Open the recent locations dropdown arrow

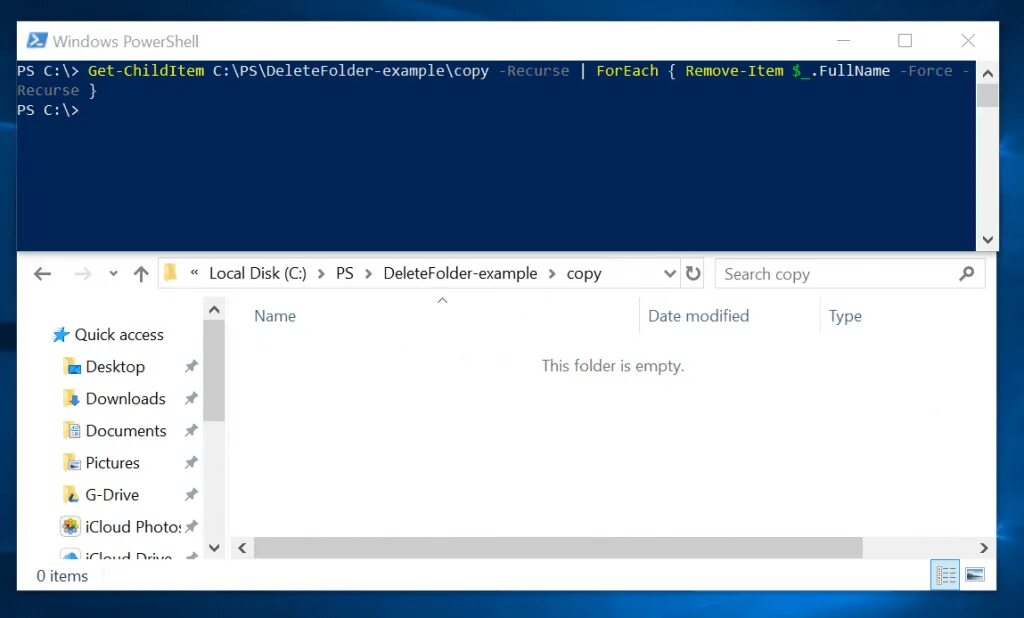coord(114,274)
